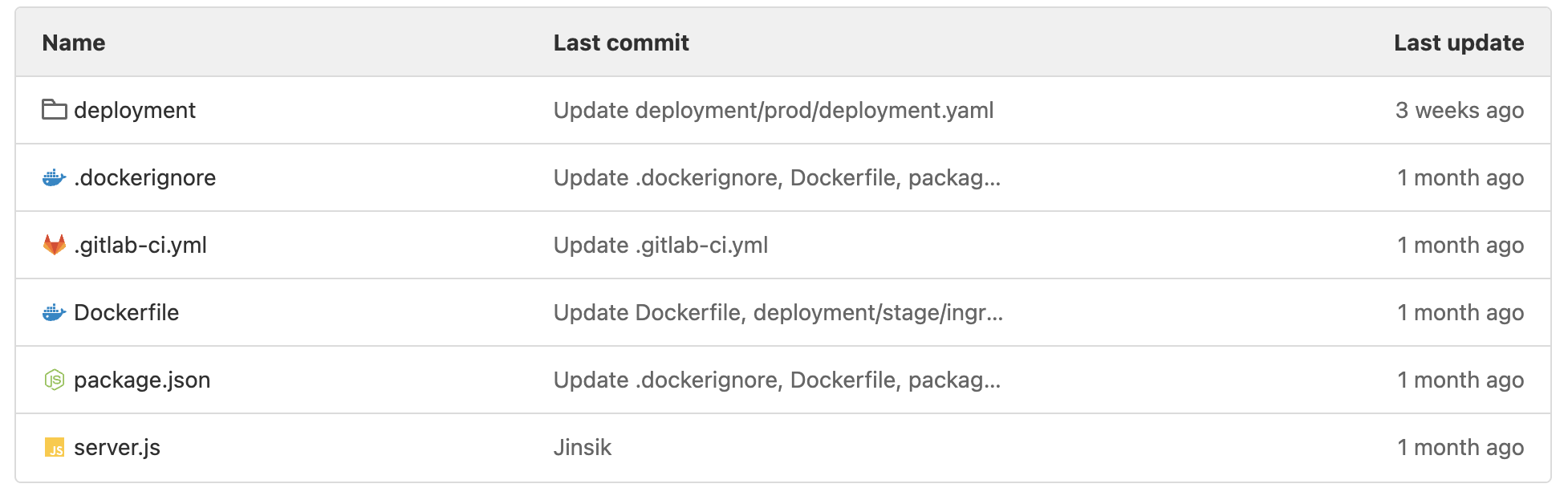Viewport: 1568px width, 496px height.
Task: Open the package.json file
Action: (142, 380)
